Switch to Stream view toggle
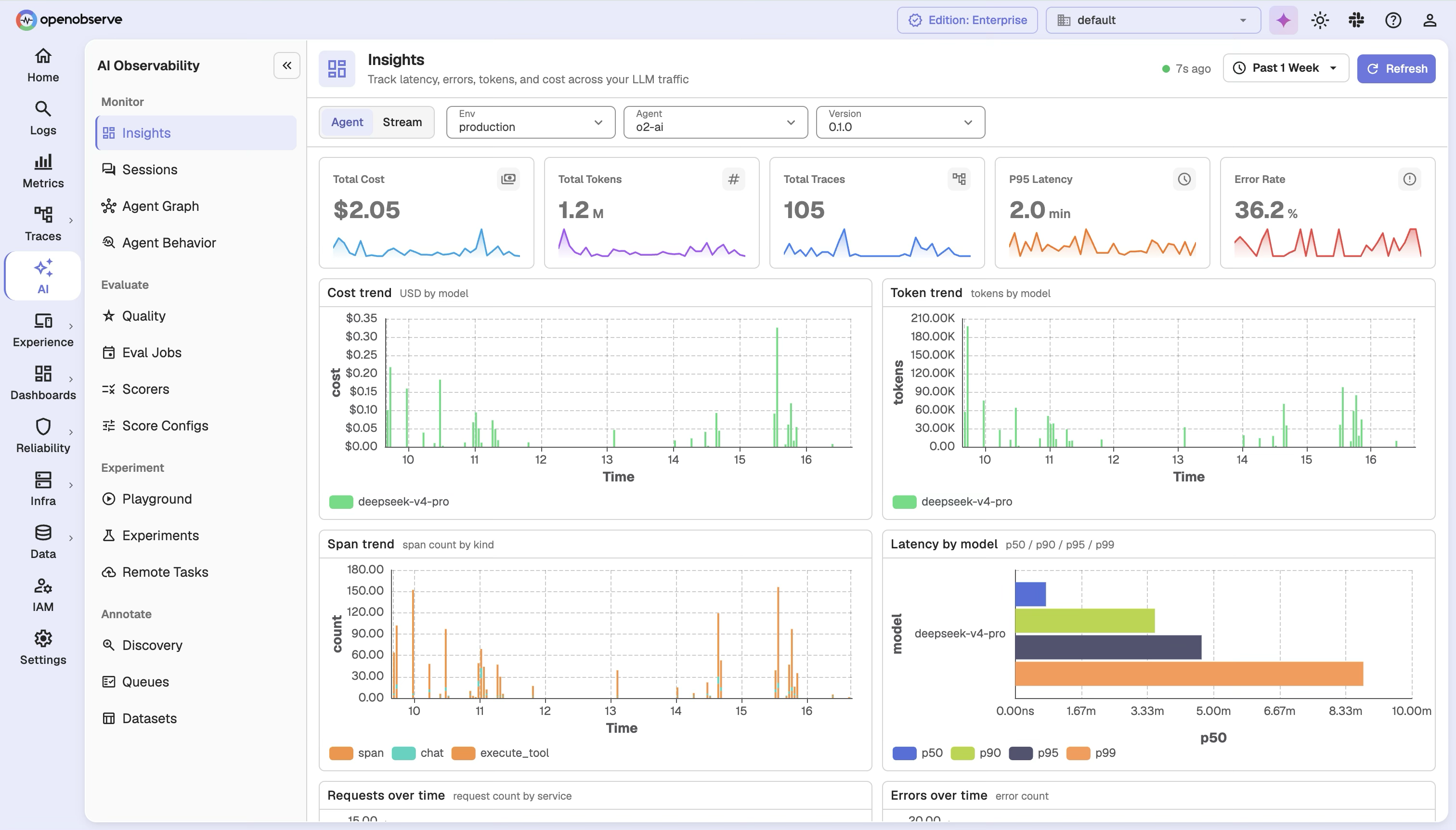 pyautogui.click(x=402, y=122)
